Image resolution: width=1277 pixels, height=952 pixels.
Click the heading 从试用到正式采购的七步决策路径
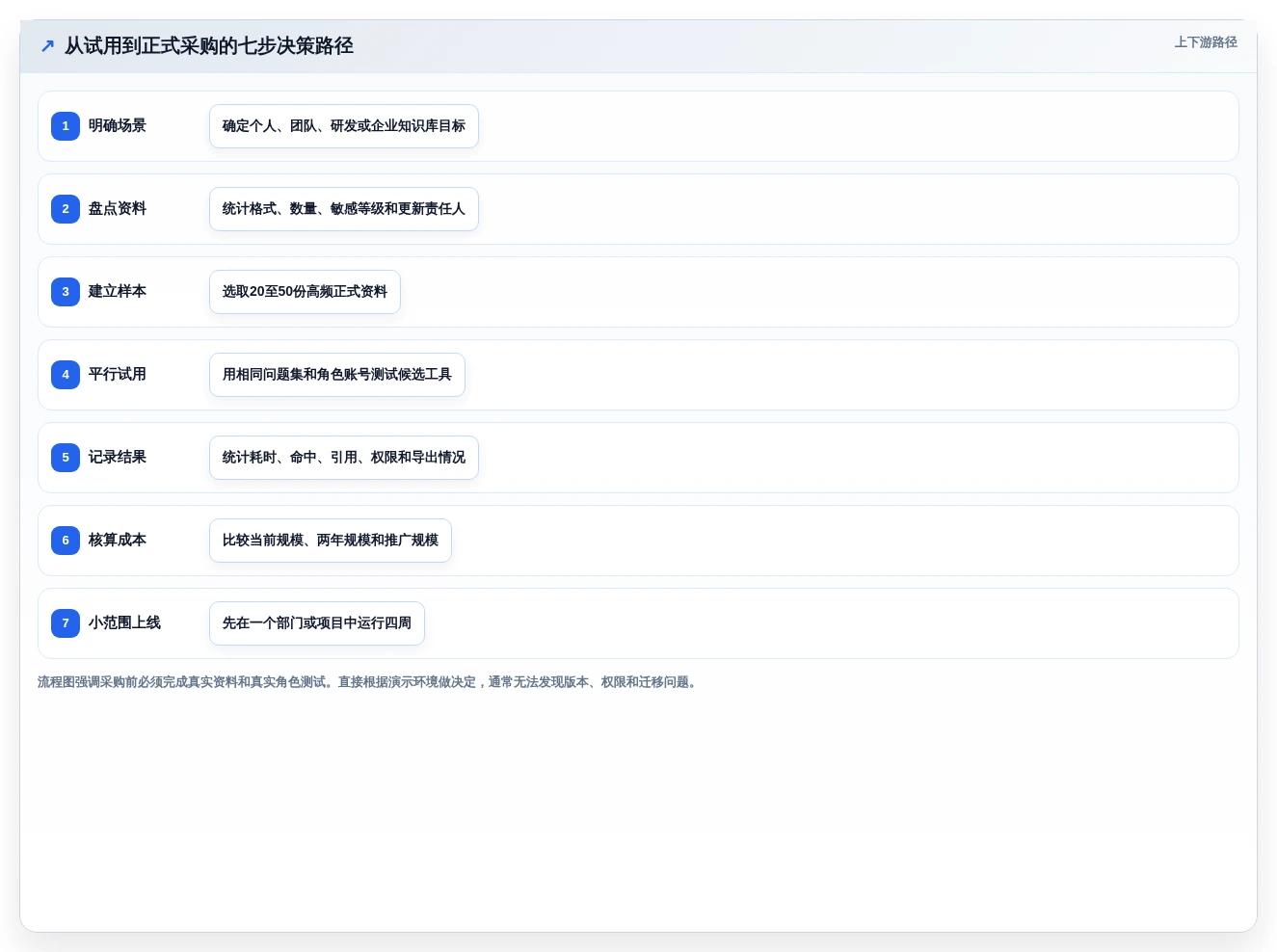click(x=209, y=46)
